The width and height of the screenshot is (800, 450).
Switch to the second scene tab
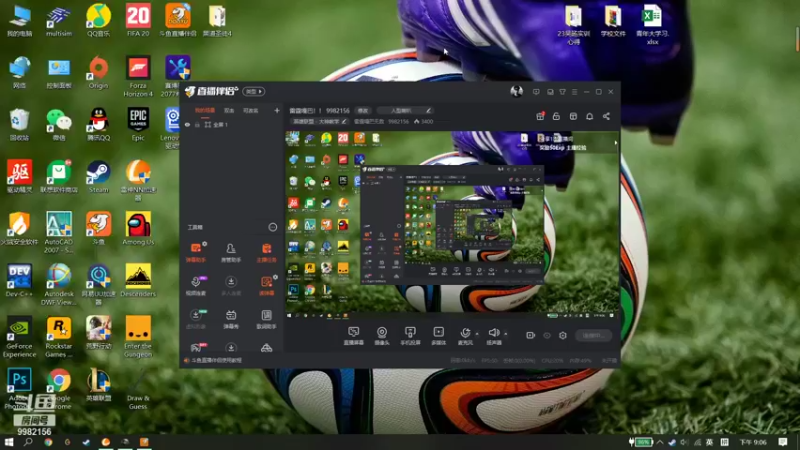pyautogui.click(x=229, y=110)
